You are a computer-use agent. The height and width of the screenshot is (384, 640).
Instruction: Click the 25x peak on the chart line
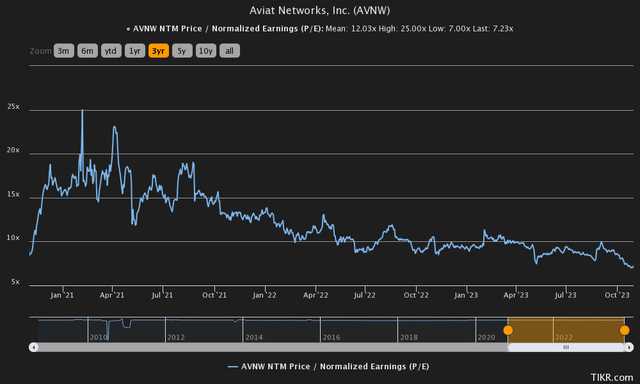pos(82,110)
